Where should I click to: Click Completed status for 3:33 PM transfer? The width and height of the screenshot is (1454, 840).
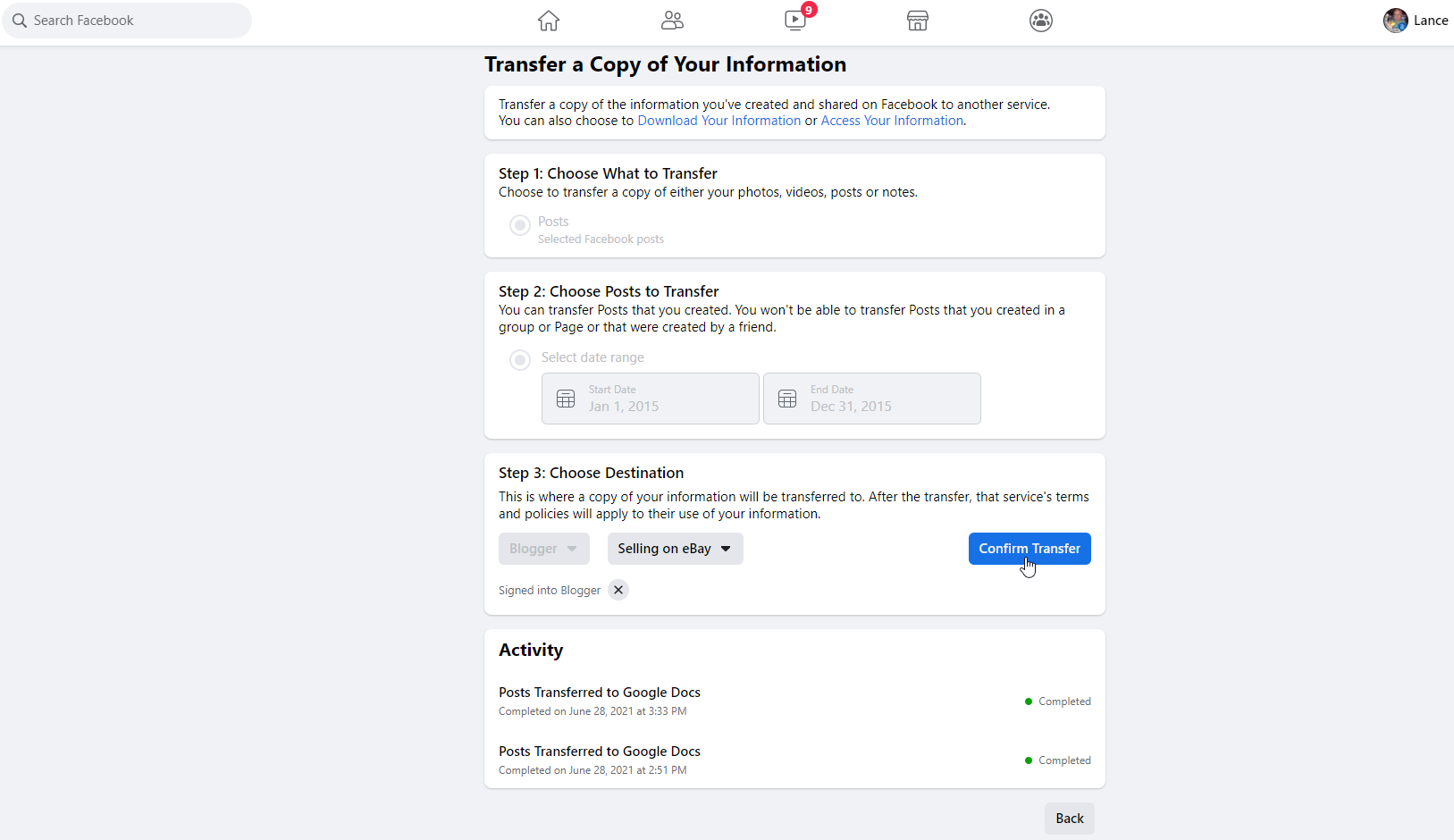(1058, 701)
